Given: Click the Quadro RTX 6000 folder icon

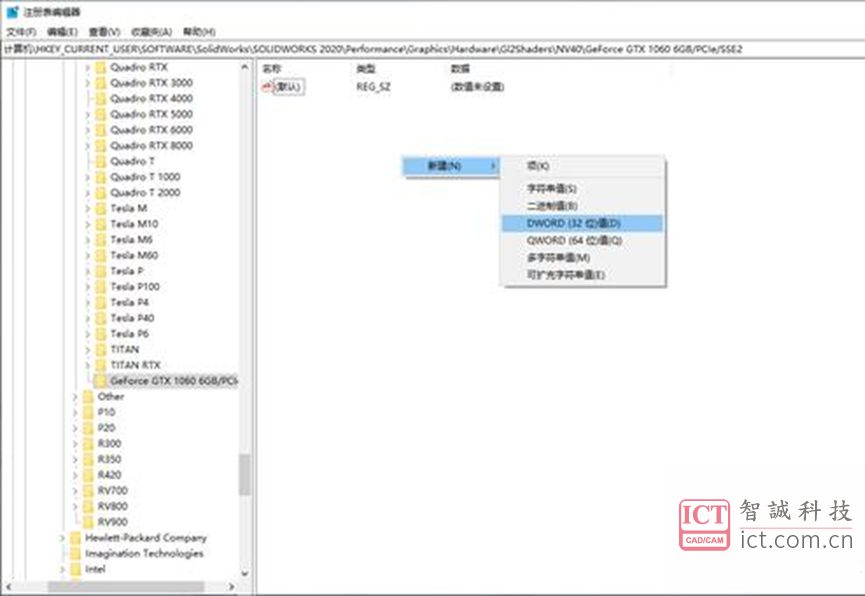Looking at the screenshot, I should 100,130.
